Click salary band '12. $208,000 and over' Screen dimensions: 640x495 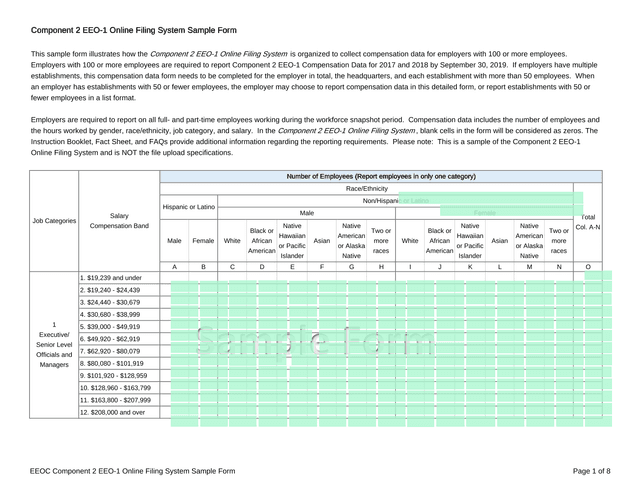[x=119, y=412]
